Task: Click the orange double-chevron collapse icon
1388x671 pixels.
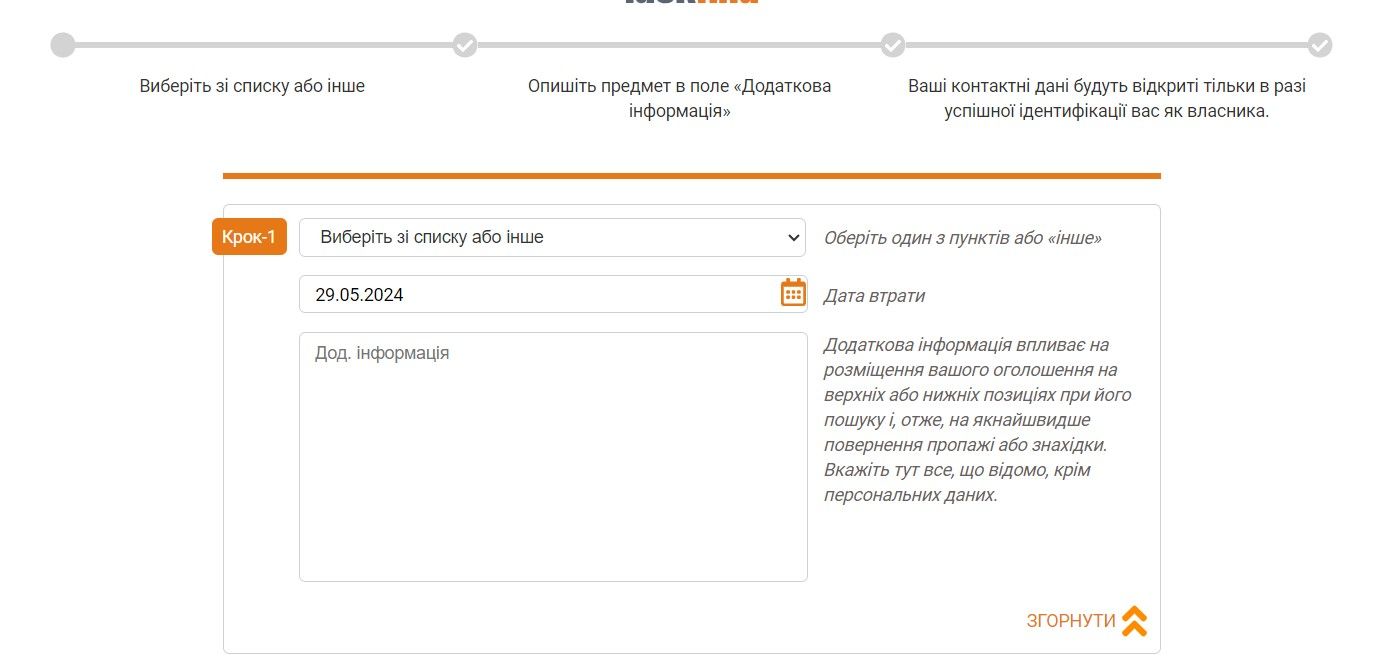Action: point(1134,621)
